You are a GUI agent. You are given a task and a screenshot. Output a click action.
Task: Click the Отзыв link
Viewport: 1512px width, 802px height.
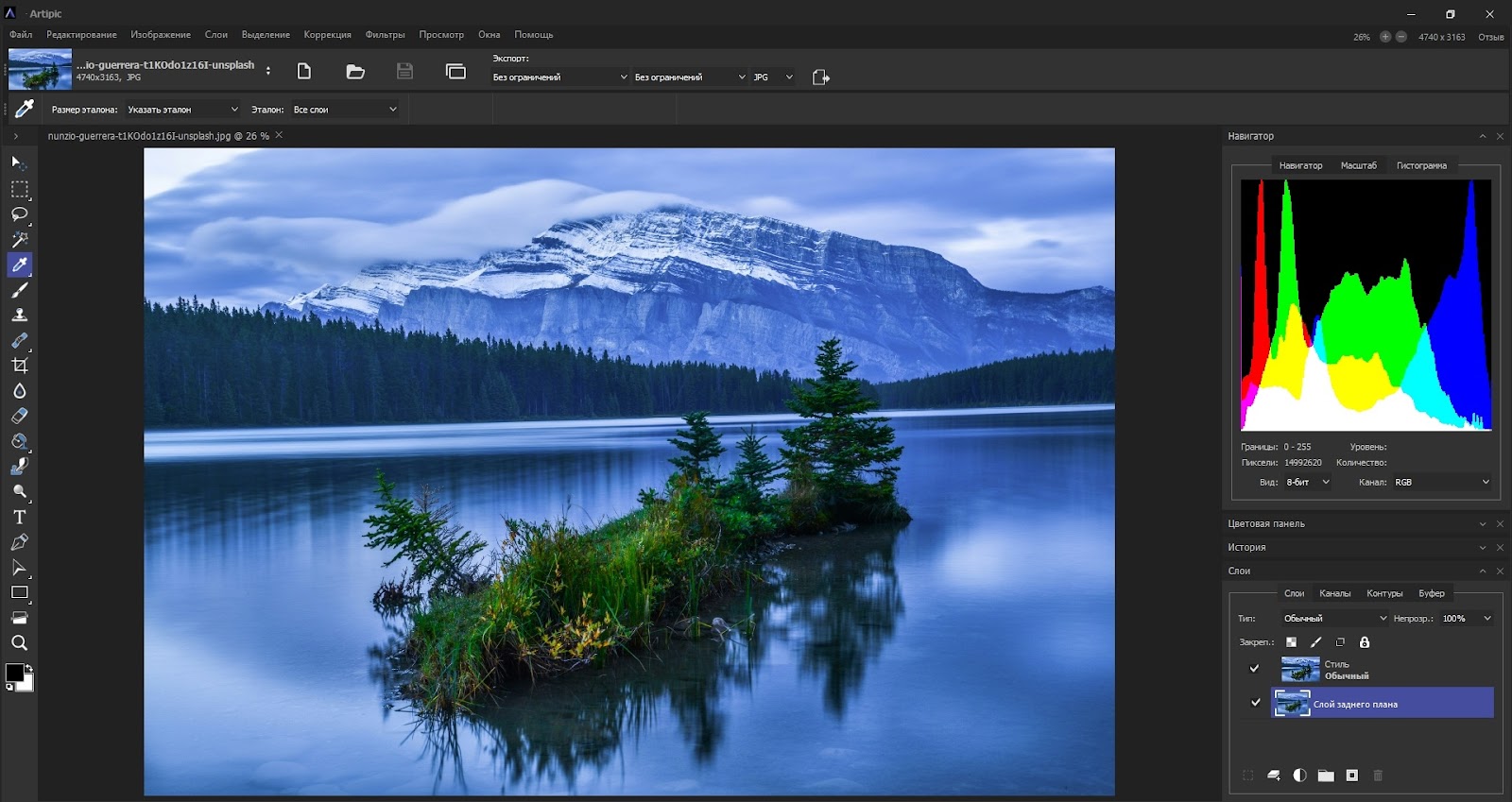(1490, 38)
